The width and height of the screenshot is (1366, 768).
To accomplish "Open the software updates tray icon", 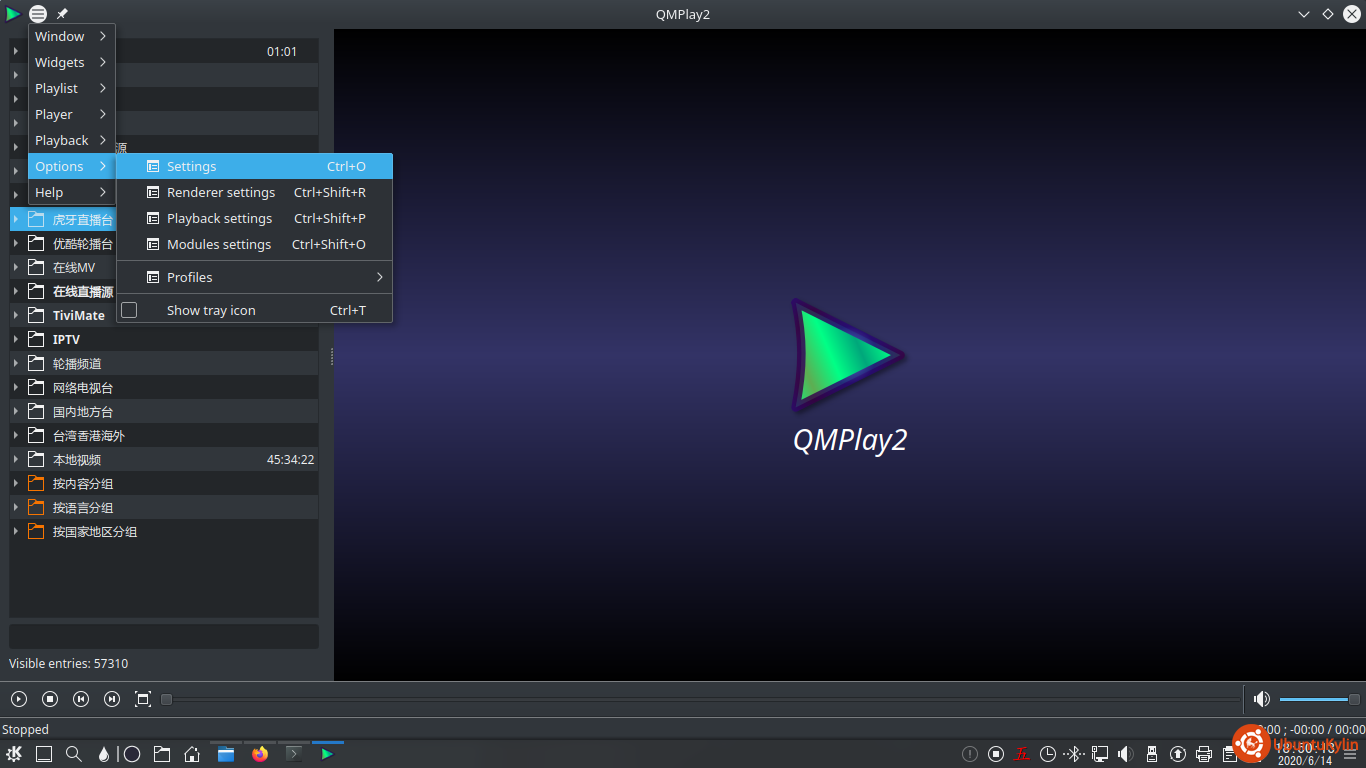I will (x=1178, y=754).
